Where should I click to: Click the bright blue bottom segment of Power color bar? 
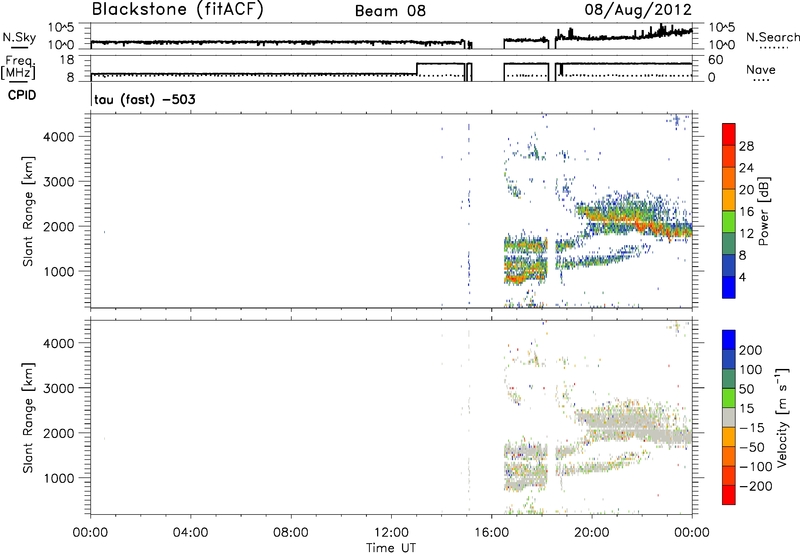click(729, 287)
